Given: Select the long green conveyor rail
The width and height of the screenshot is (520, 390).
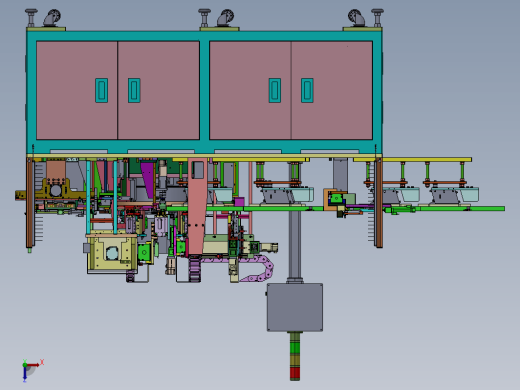Looking at the screenshot, I should tap(335, 209).
